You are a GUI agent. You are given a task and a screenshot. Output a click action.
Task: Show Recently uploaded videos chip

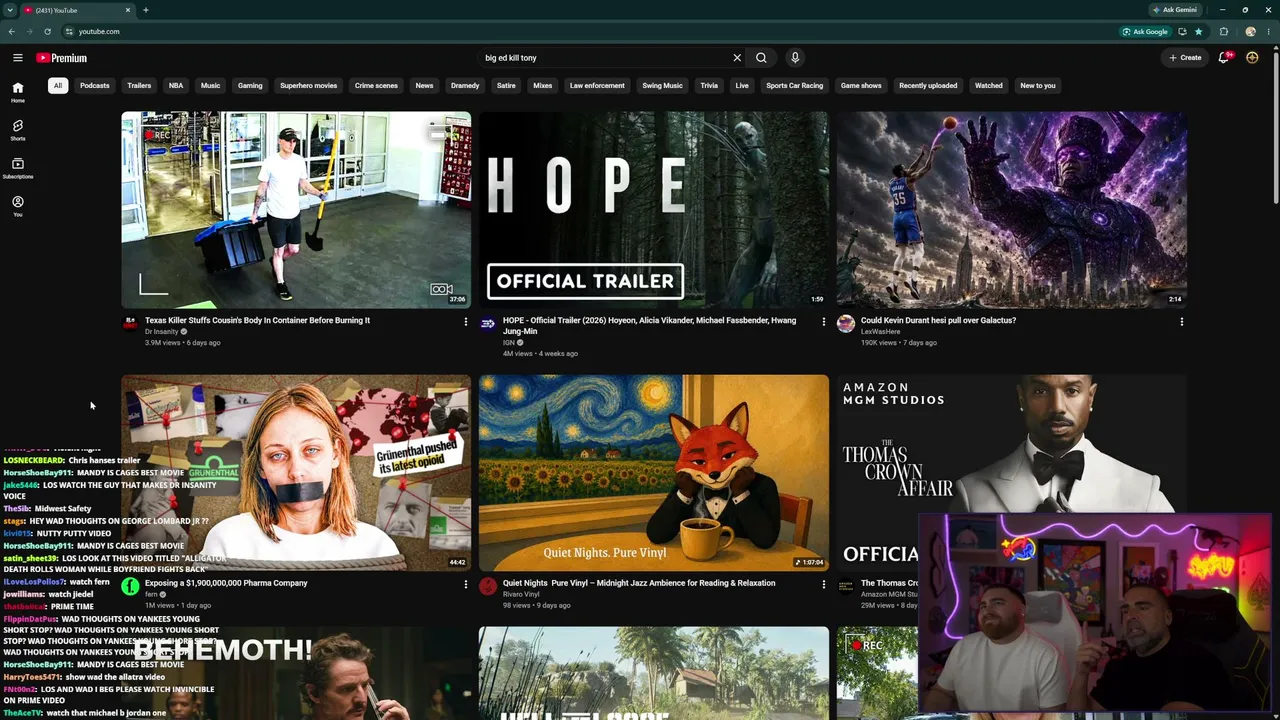tap(928, 86)
